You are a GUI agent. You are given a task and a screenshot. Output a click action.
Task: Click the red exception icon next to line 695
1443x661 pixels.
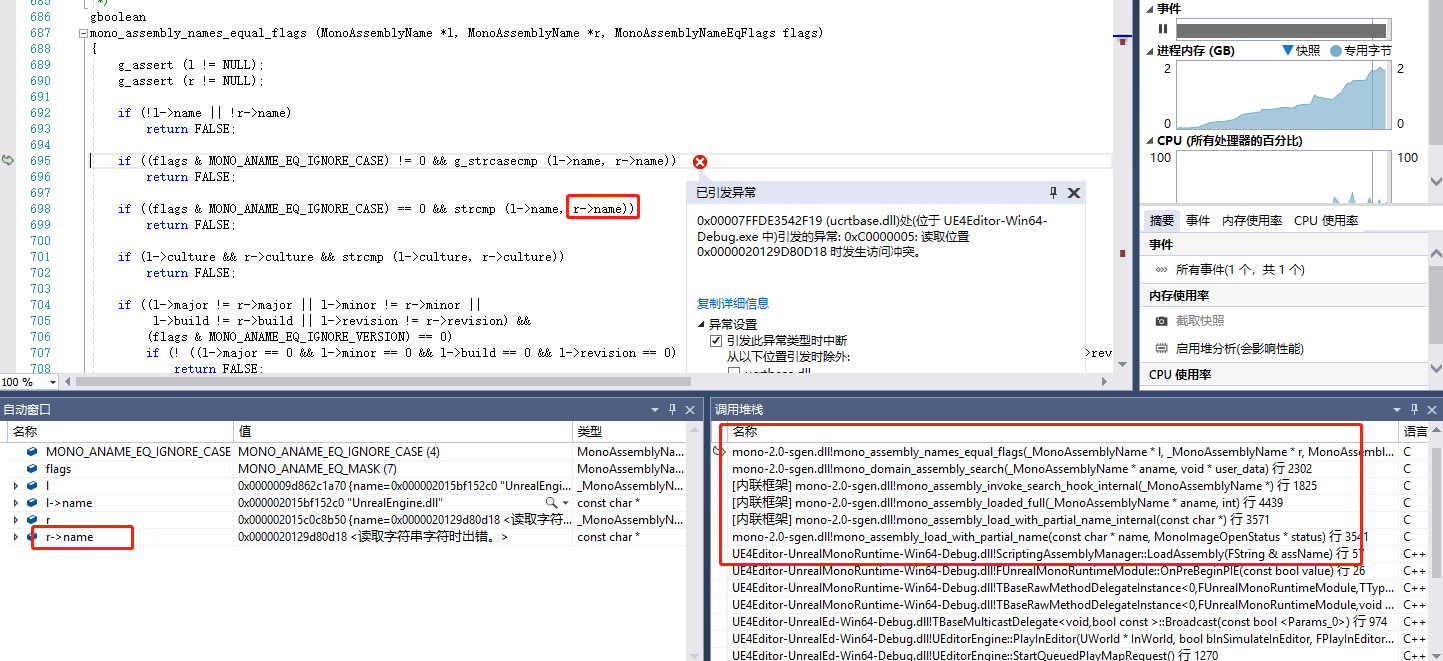pos(699,161)
